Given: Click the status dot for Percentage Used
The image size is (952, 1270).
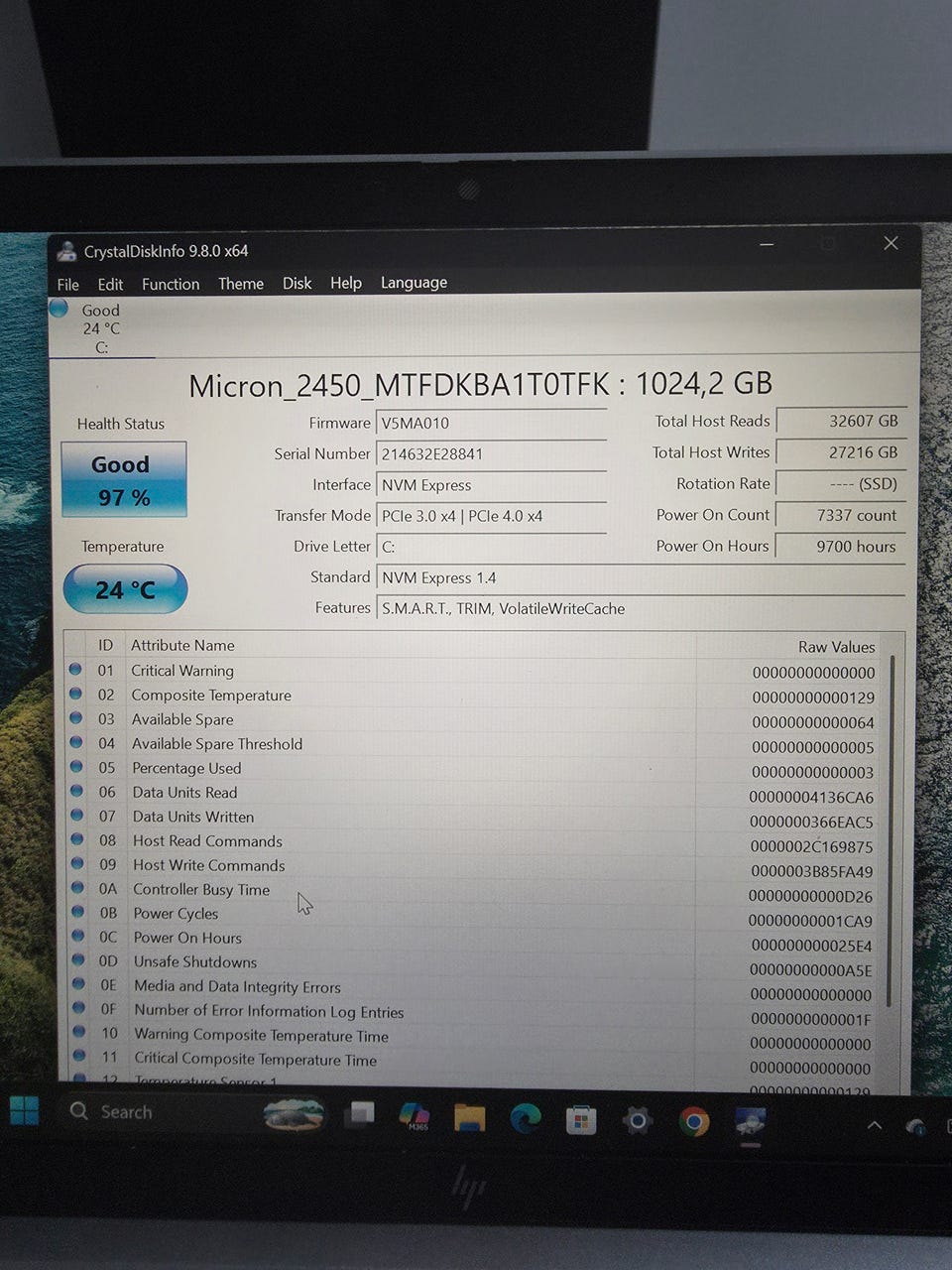Looking at the screenshot, I should (76, 767).
